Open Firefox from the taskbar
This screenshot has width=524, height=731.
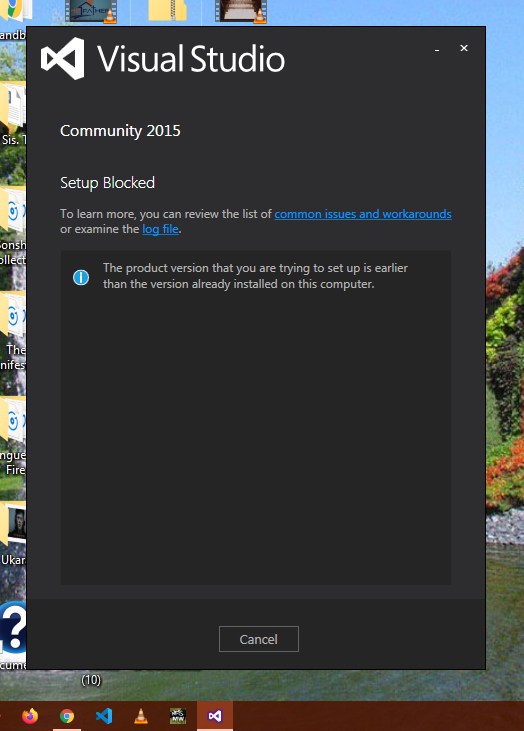click(x=30, y=716)
